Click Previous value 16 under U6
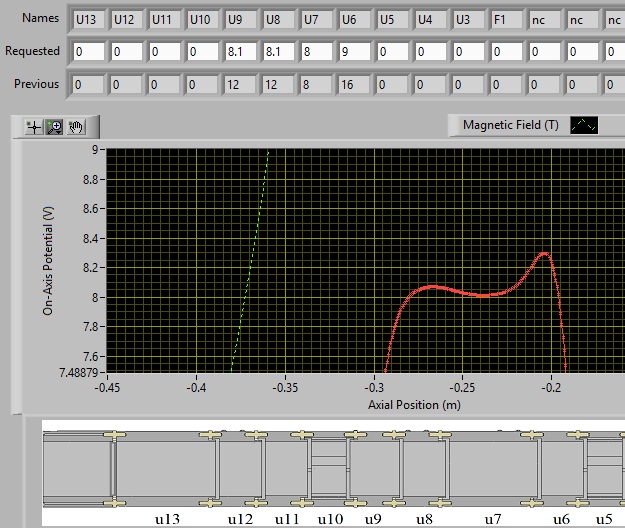 (x=354, y=84)
